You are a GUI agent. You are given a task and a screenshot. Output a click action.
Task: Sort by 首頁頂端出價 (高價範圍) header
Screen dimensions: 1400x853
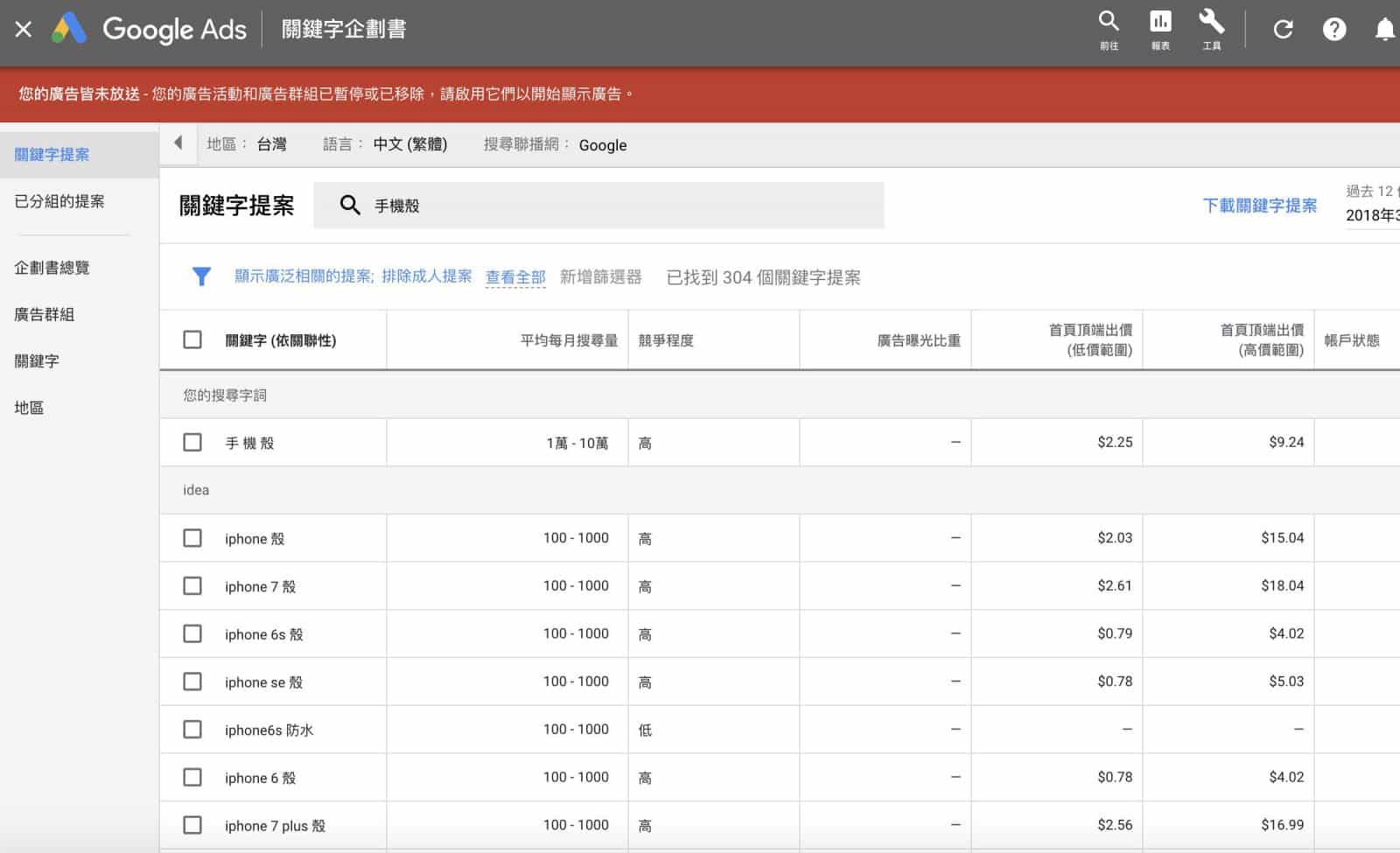coord(1262,339)
